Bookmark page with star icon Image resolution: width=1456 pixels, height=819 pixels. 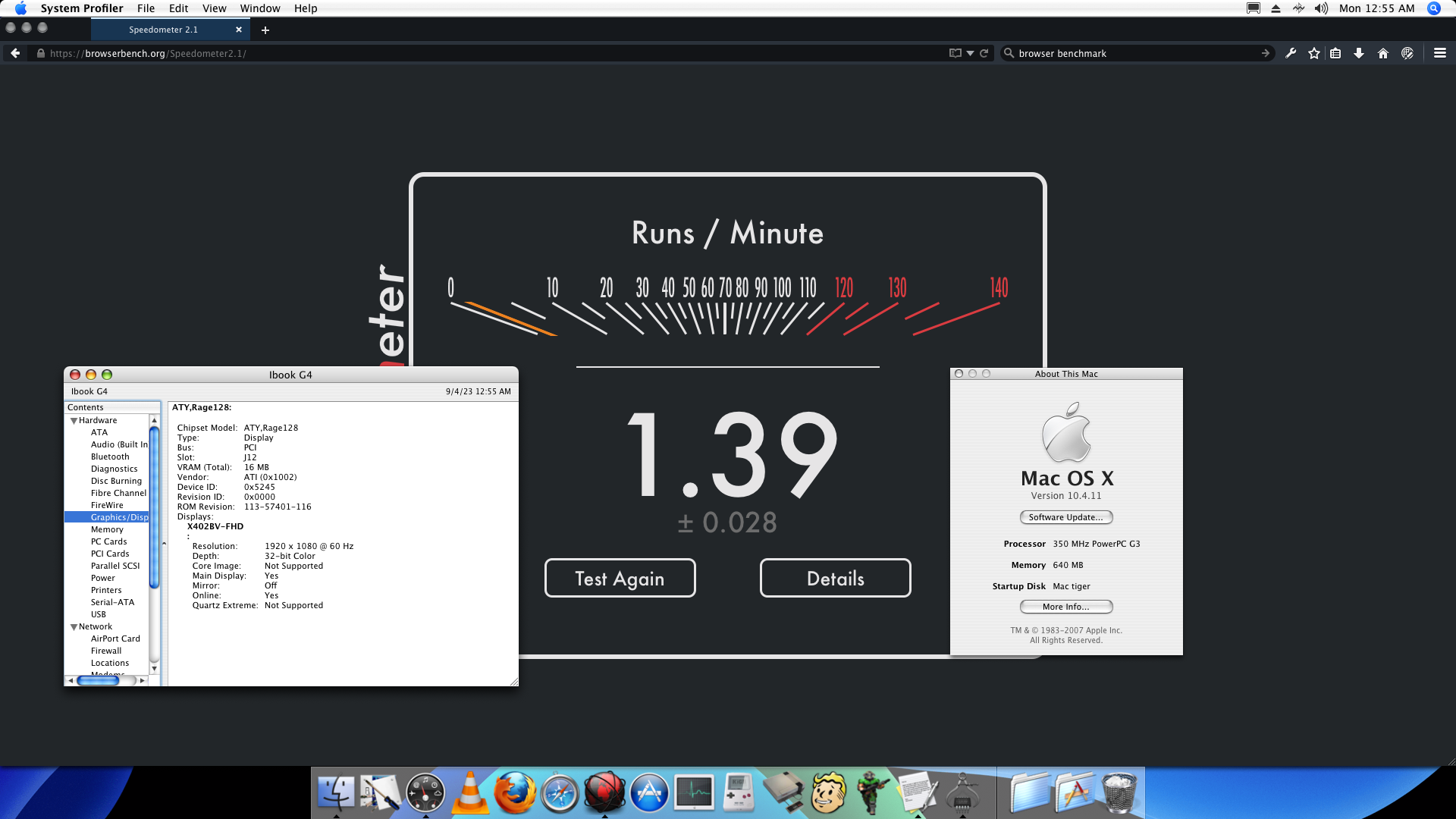(x=1313, y=53)
